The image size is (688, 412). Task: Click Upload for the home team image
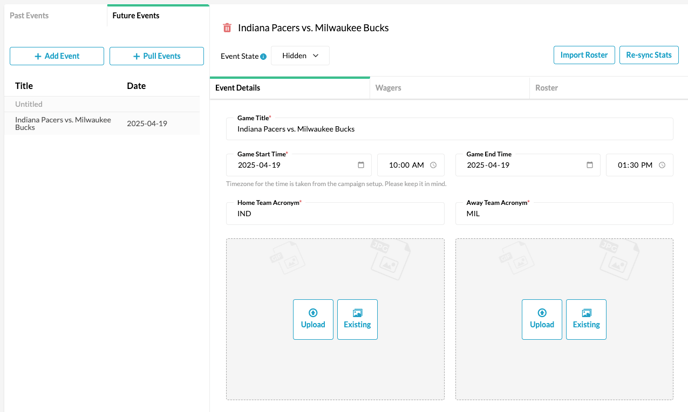(x=313, y=319)
